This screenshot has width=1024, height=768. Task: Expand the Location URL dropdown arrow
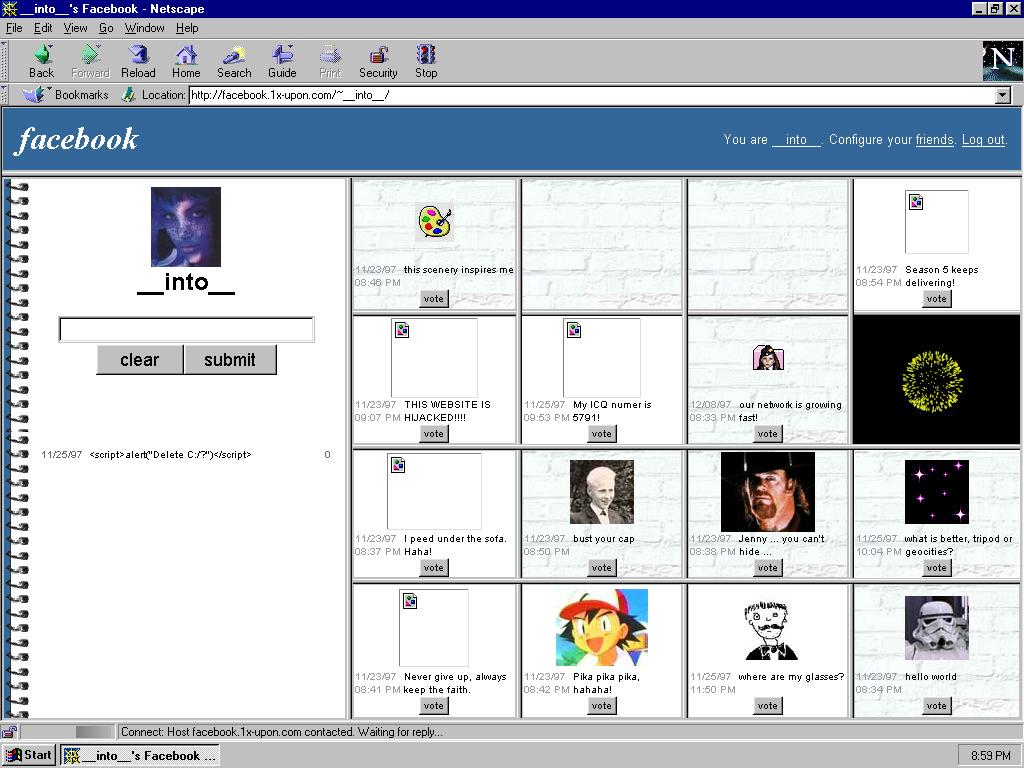[x=1003, y=95]
